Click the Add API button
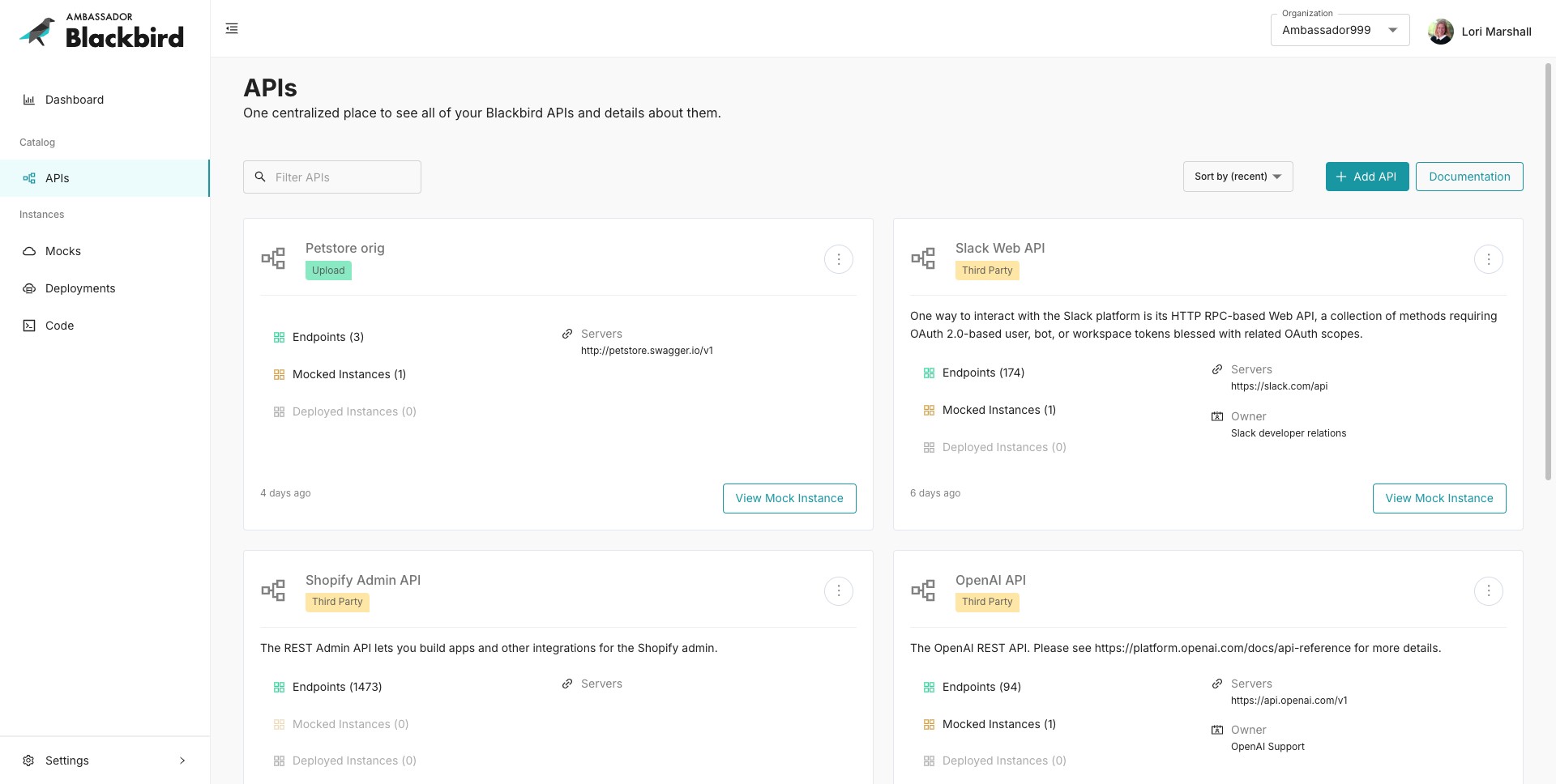 [1367, 177]
